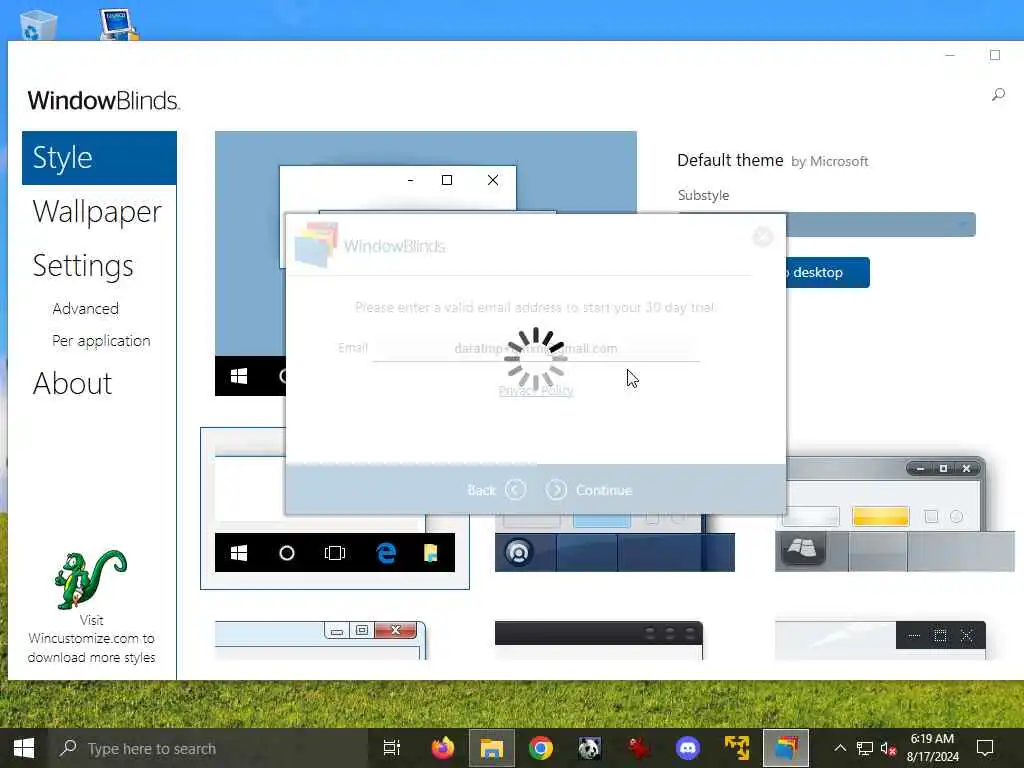Click the search magnifier in WindowBlinds
Image resolution: width=1024 pixels, height=768 pixels.
pyautogui.click(x=998, y=95)
